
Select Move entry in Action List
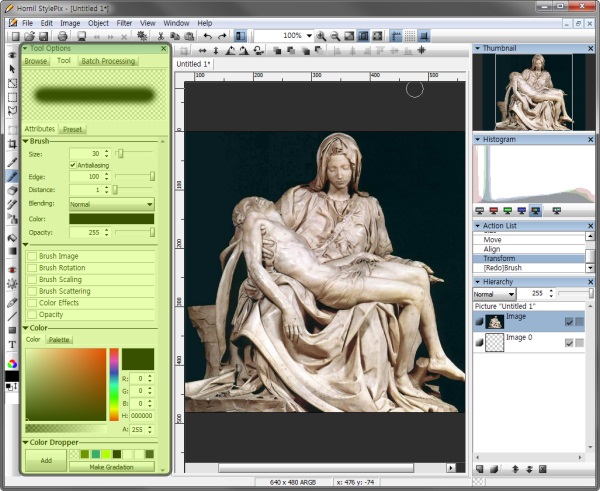(x=529, y=240)
